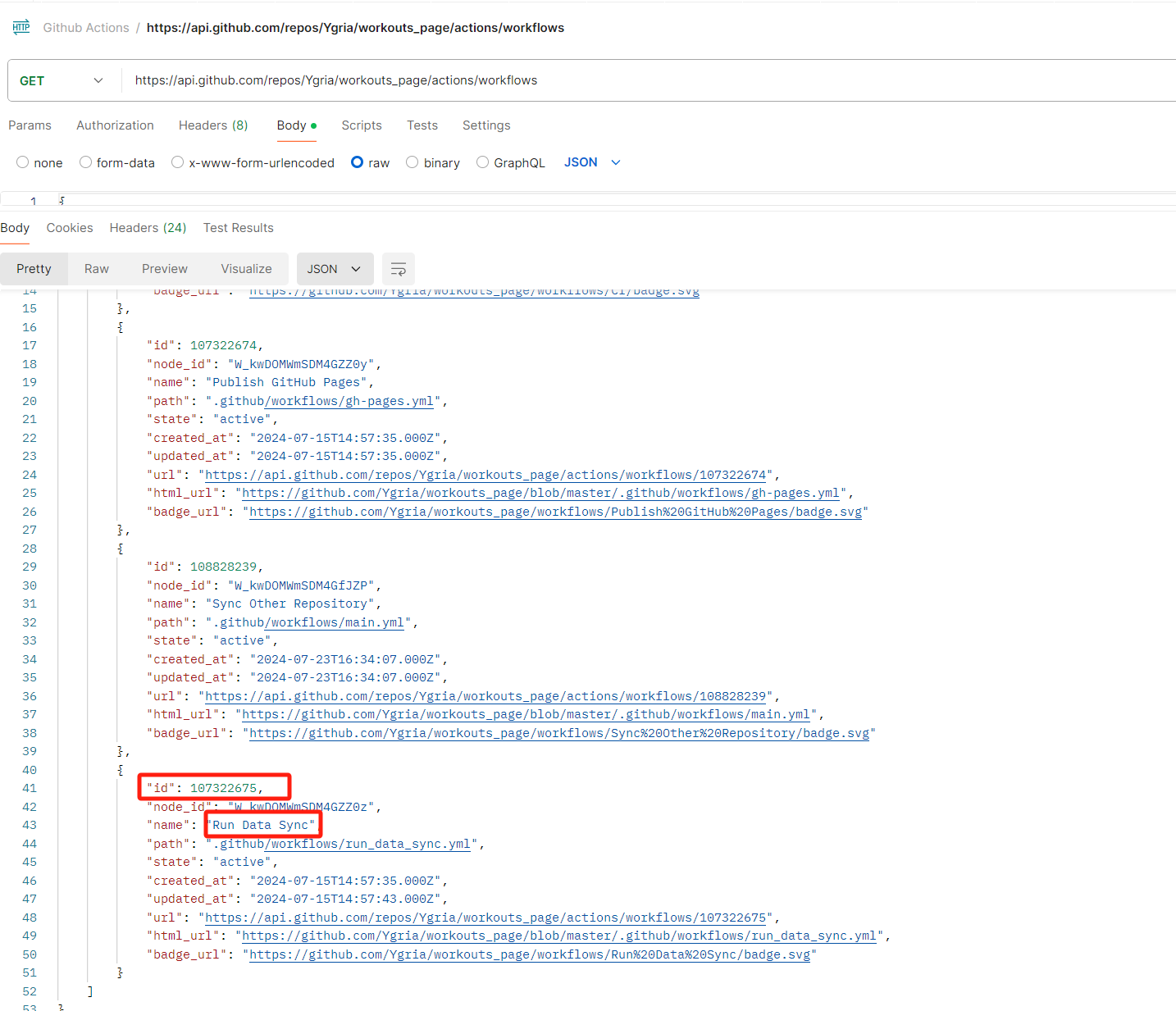
Task: Open the Params tab
Action: pyautogui.click(x=30, y=125)
